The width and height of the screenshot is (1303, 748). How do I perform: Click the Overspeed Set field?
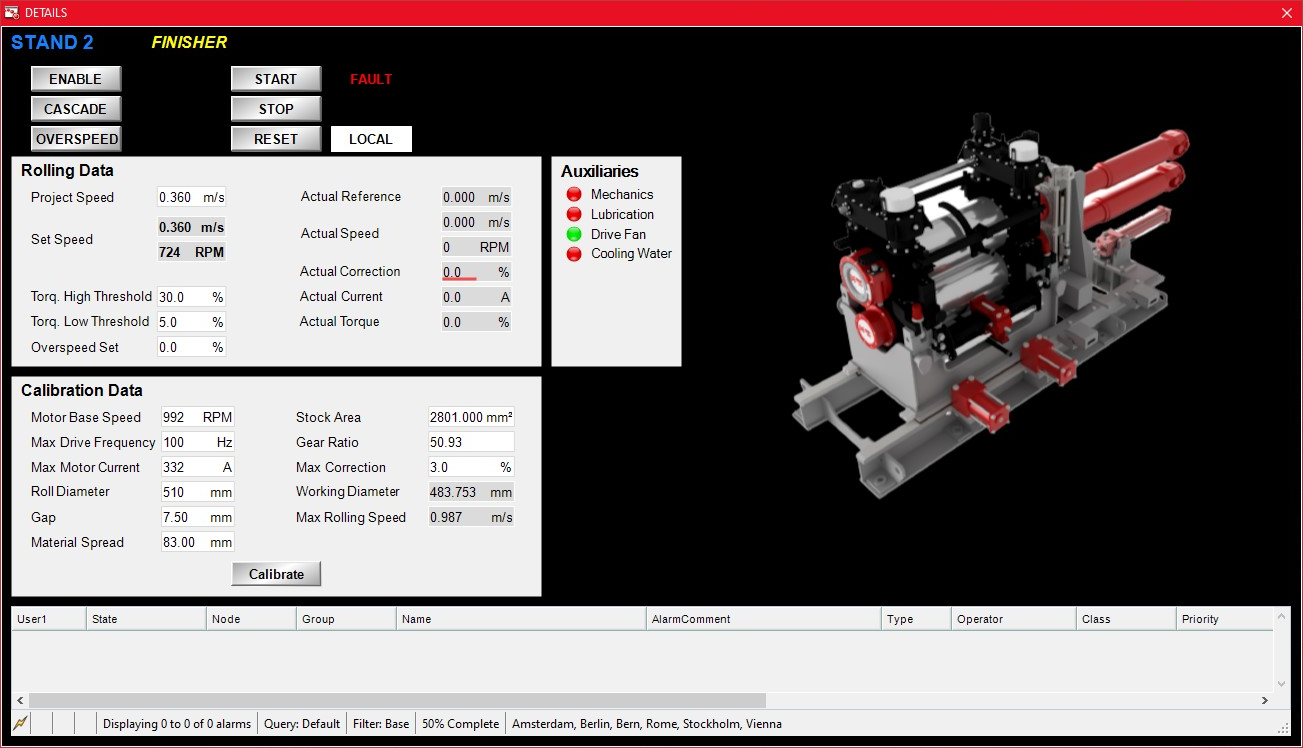[192, 347]
